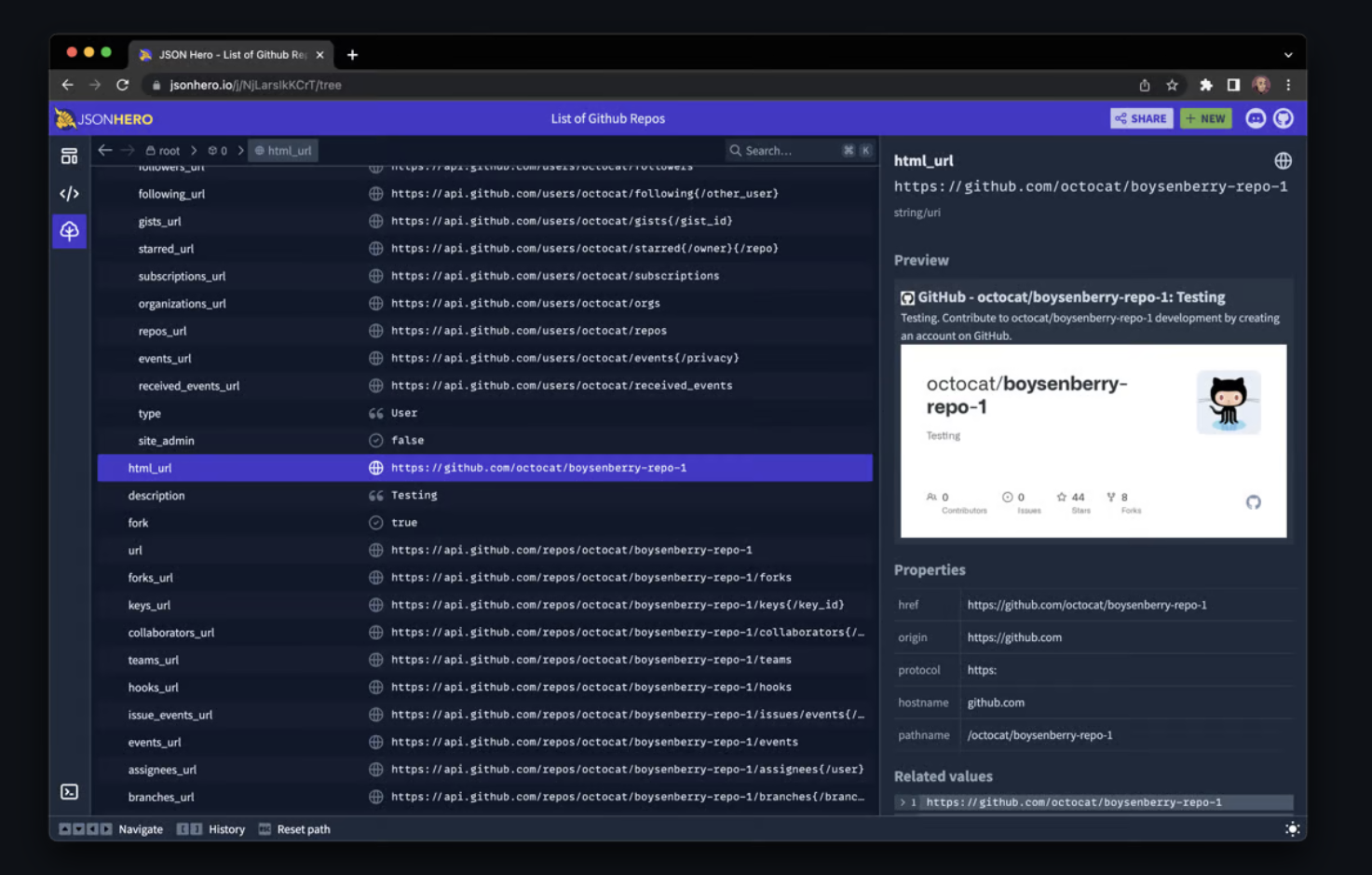This screenshot has height=875, width=1372.
Task: Click browser back arrow
Action: coord(67,85)
